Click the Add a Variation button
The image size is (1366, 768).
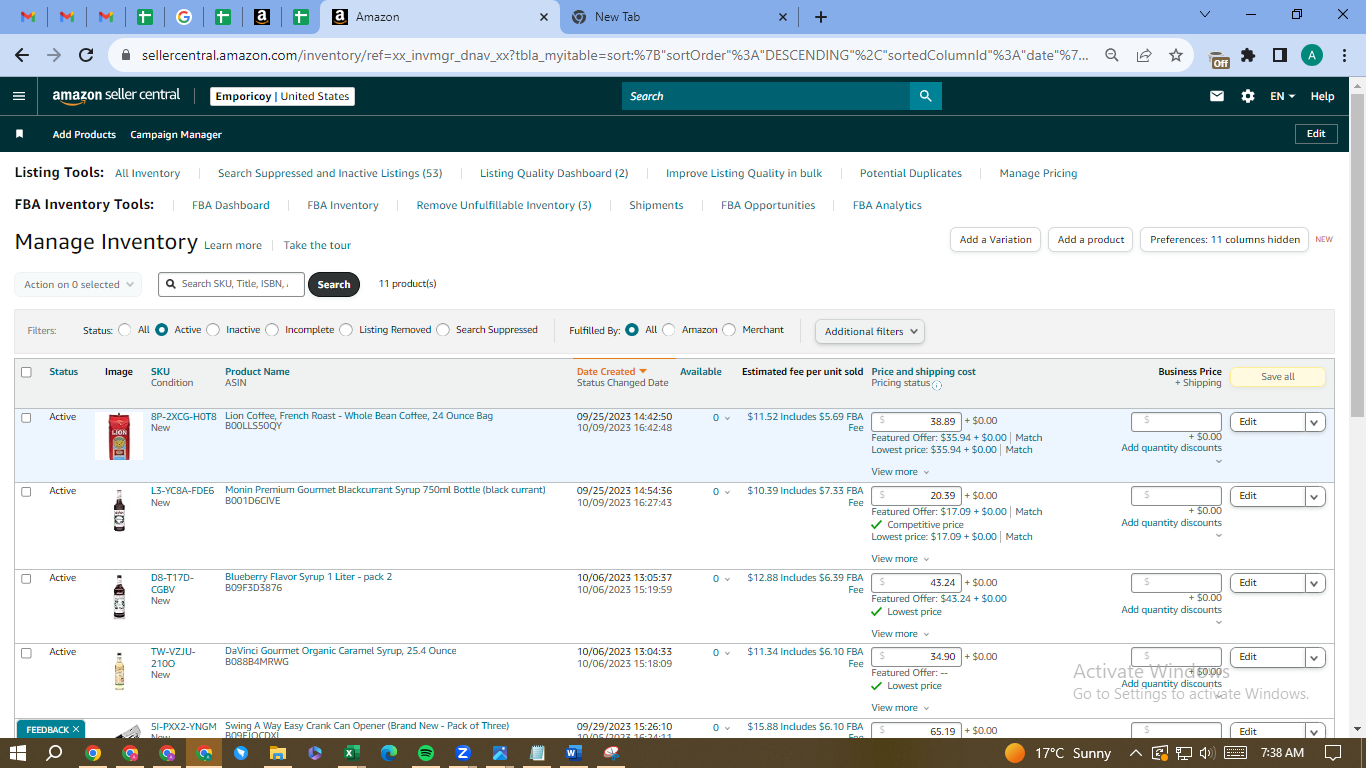click(x=995, y=240)
